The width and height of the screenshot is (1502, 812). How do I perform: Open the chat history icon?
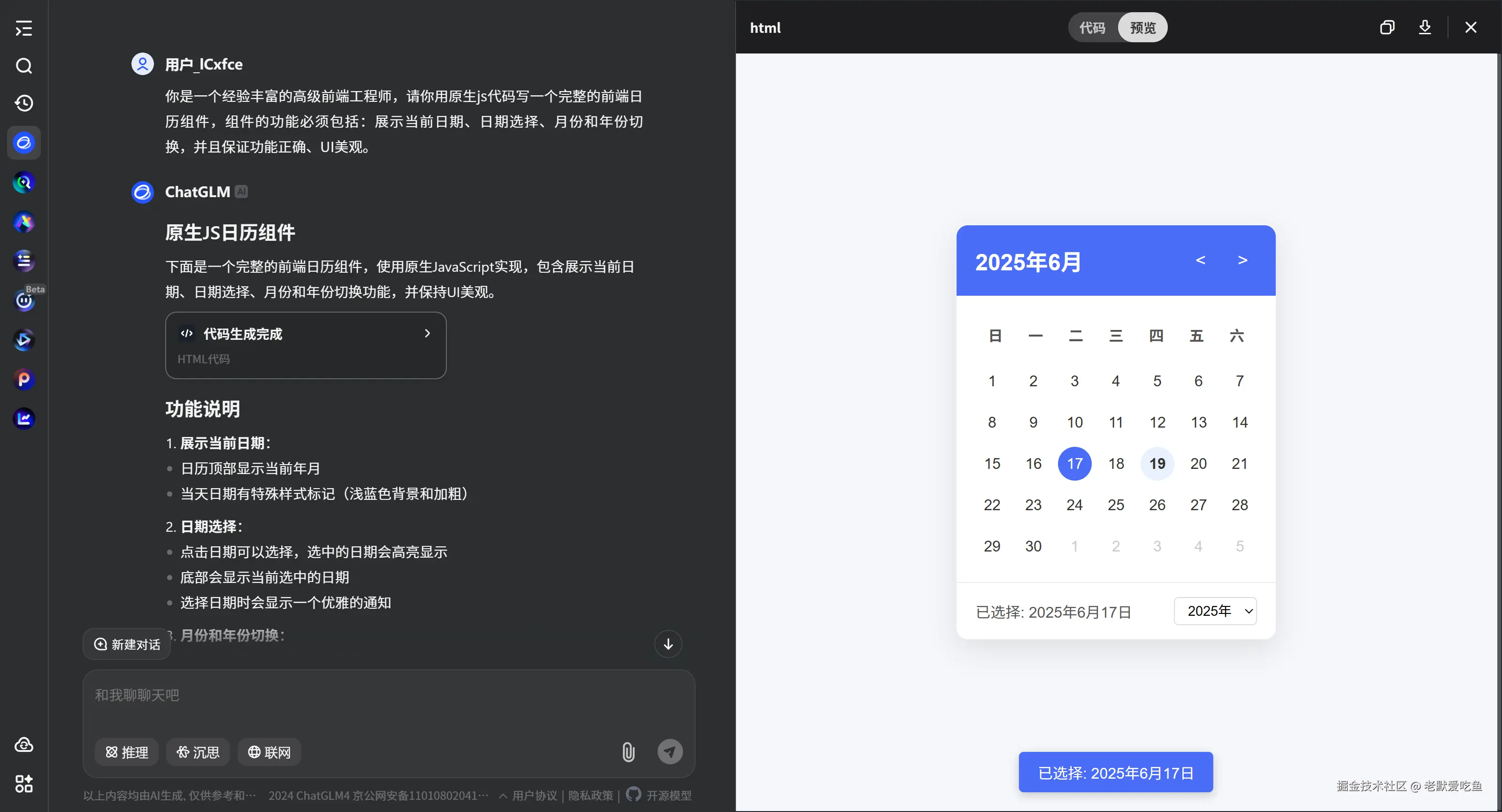23,103
